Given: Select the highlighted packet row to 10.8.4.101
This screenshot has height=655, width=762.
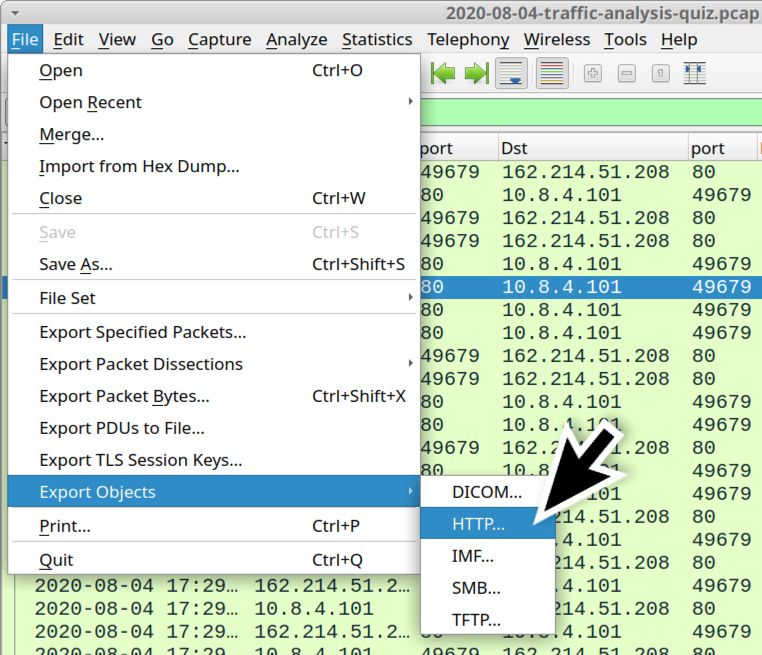Looking at the screenshot, I should pyautogui.click(x=591, y=287).
